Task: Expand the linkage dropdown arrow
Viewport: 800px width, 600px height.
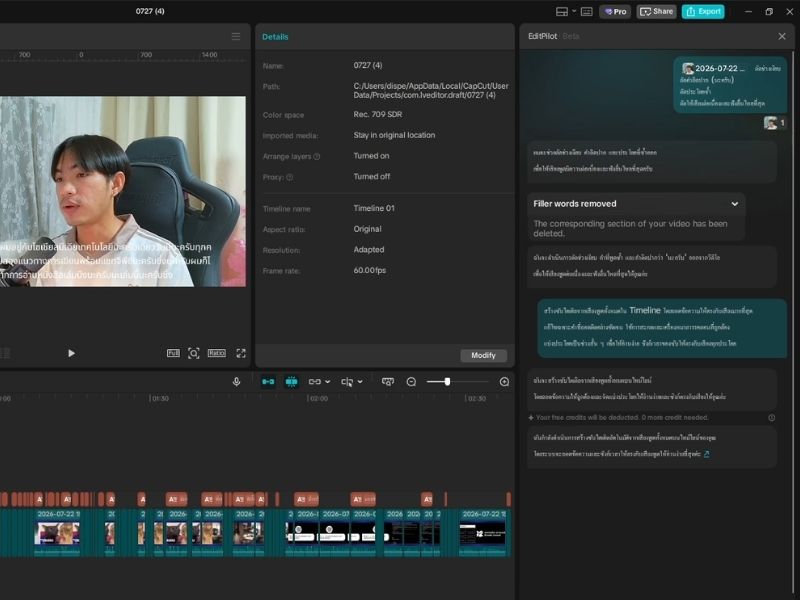Action: click(328, 382)
